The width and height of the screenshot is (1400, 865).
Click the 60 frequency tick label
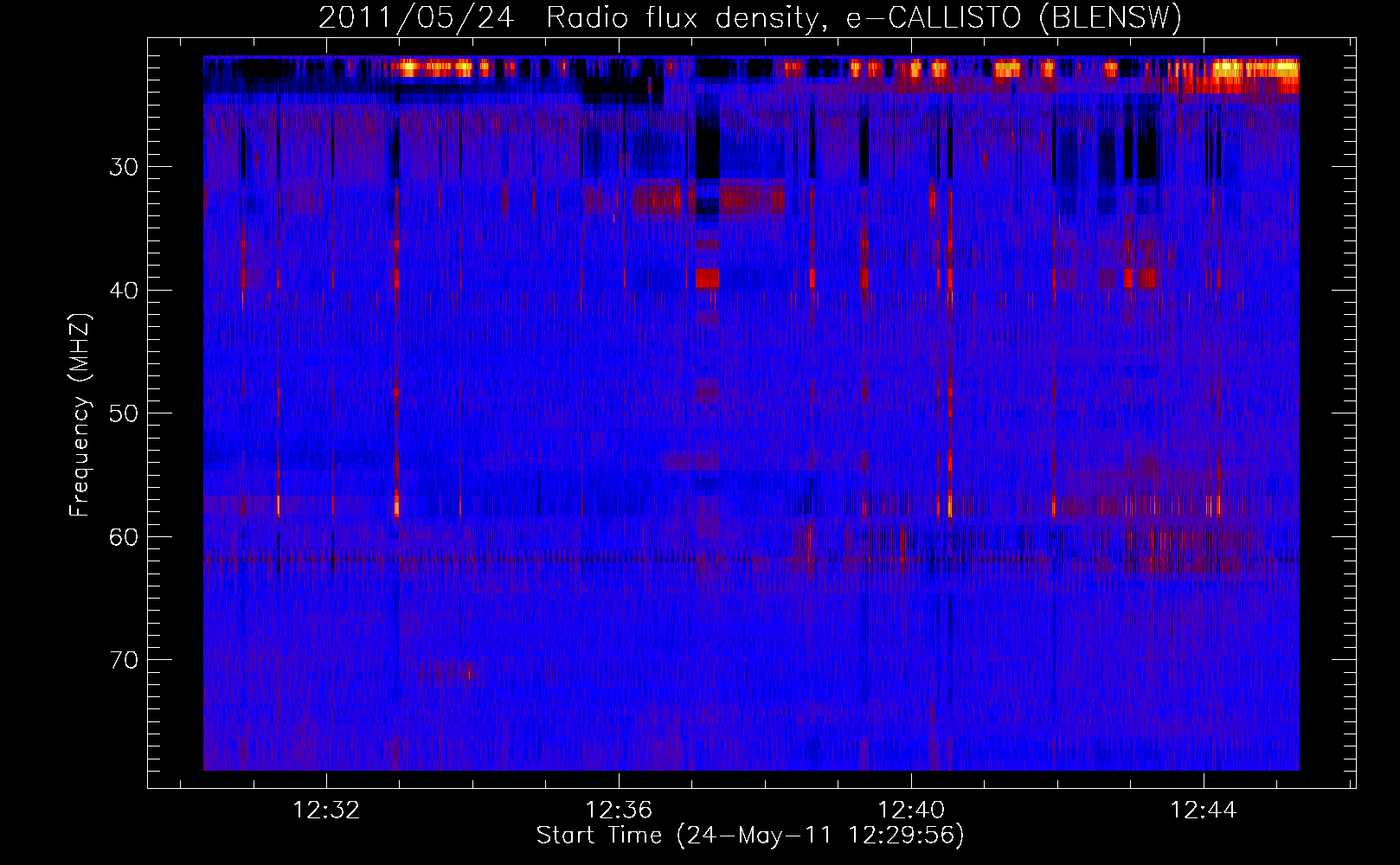click(124, 536)
